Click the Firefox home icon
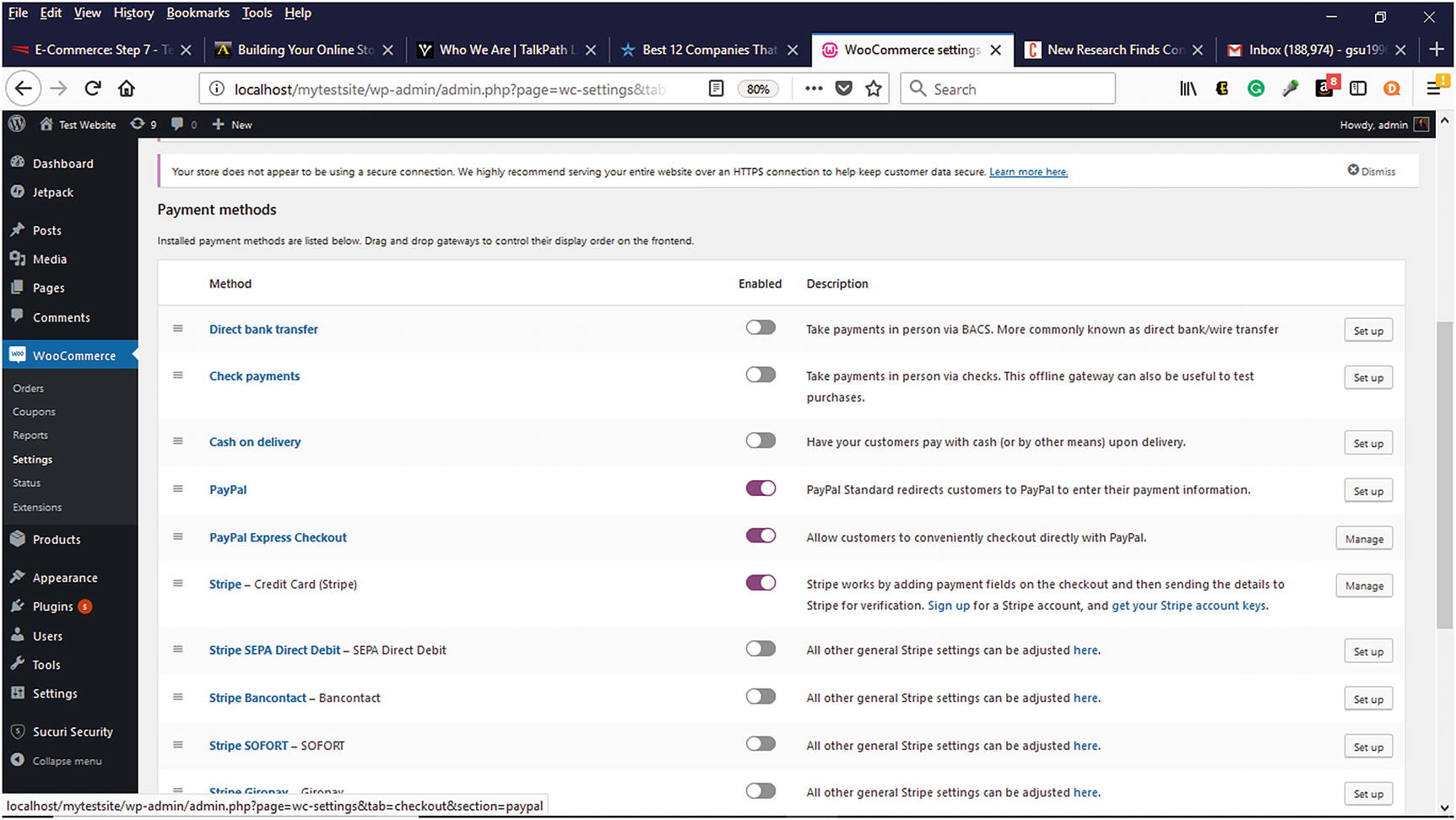1456x820 pixels. 127,89
